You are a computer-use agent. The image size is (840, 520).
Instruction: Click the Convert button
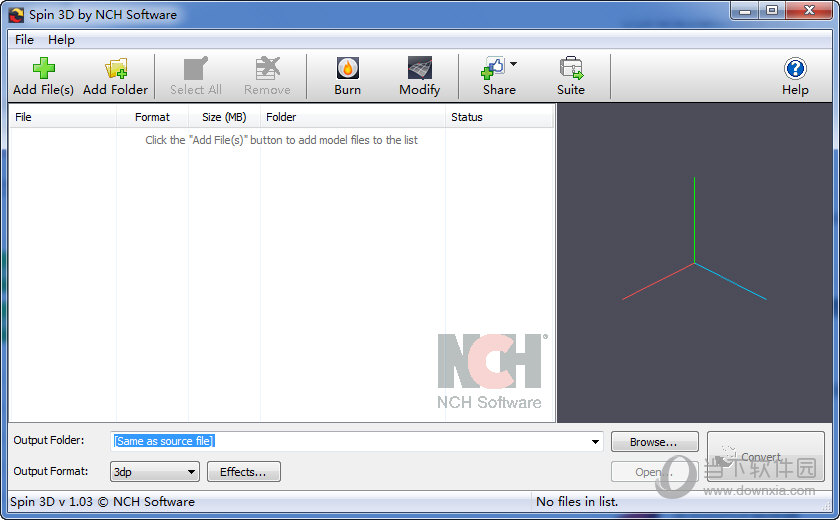tap(765, 457)
